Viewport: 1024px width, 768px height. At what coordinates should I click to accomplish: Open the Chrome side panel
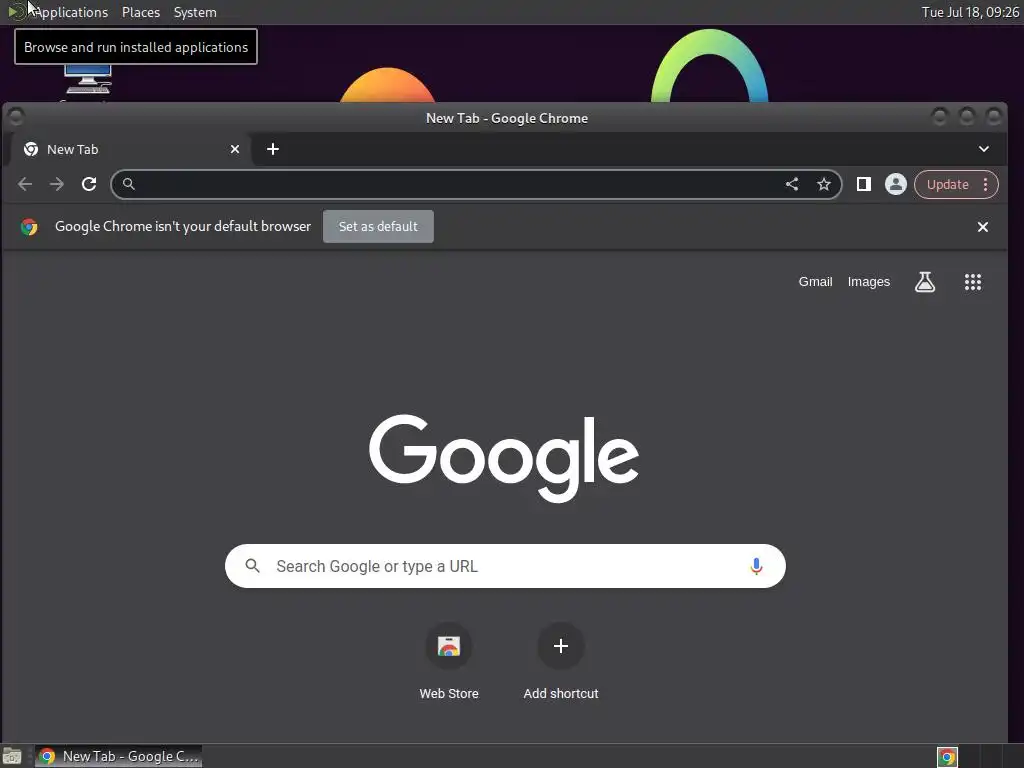(863, 184)
